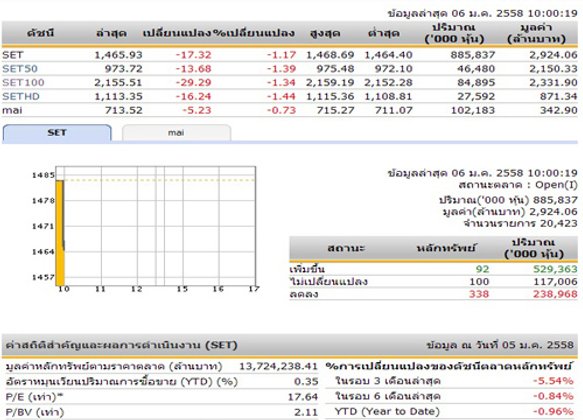Select YTD change value -0.96%

coord(553,411)
